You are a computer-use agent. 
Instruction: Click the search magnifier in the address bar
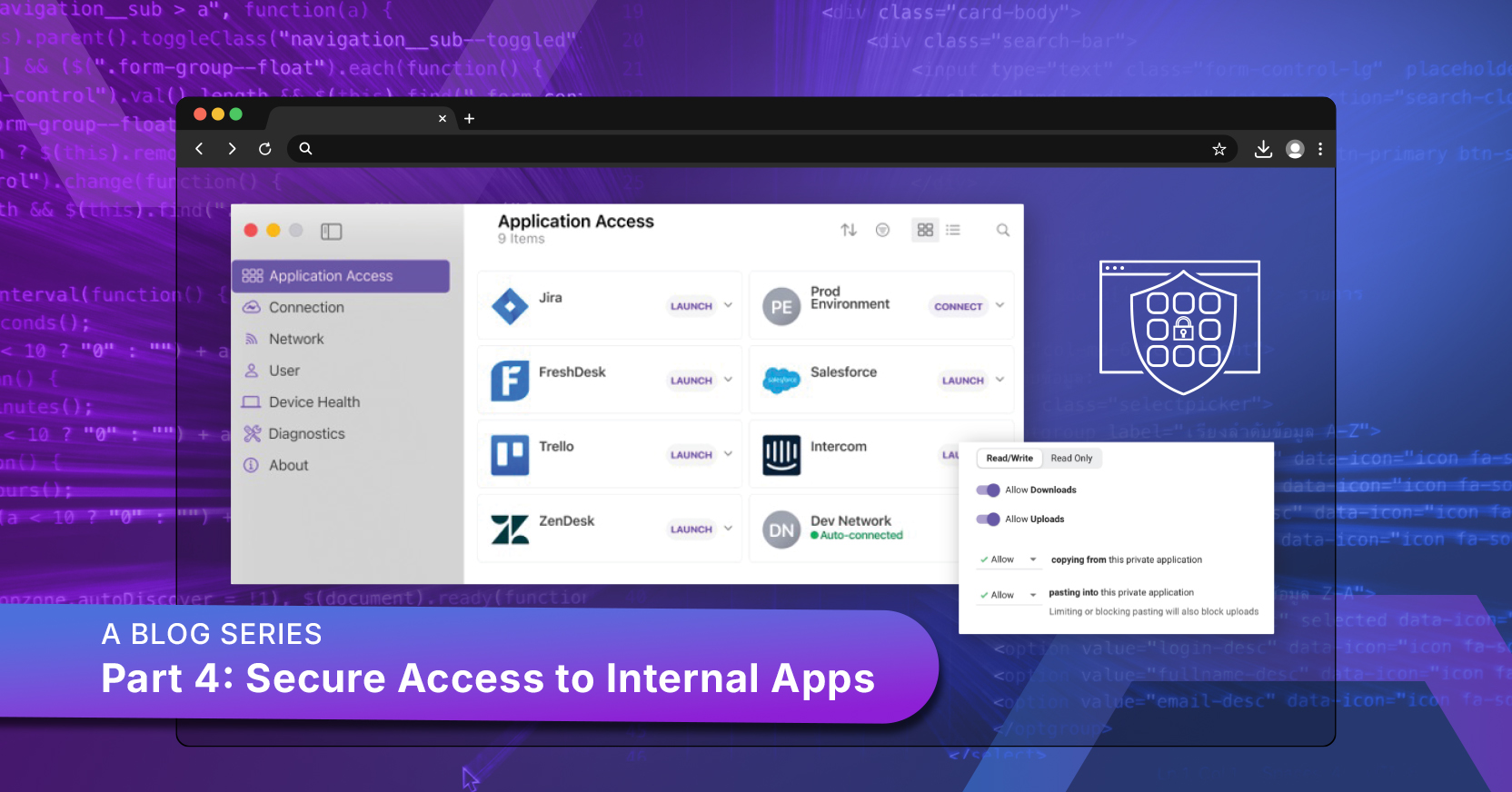[x=306, y=149]
